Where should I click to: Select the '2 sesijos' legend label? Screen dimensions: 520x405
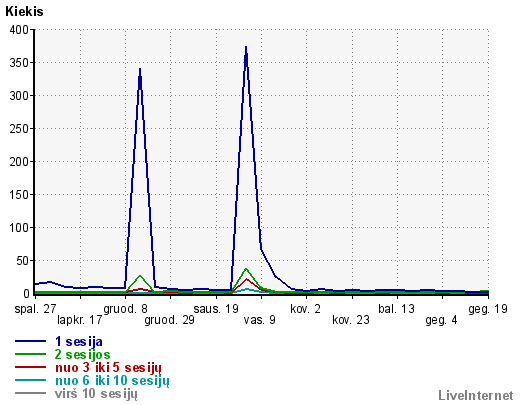[82, 354]
